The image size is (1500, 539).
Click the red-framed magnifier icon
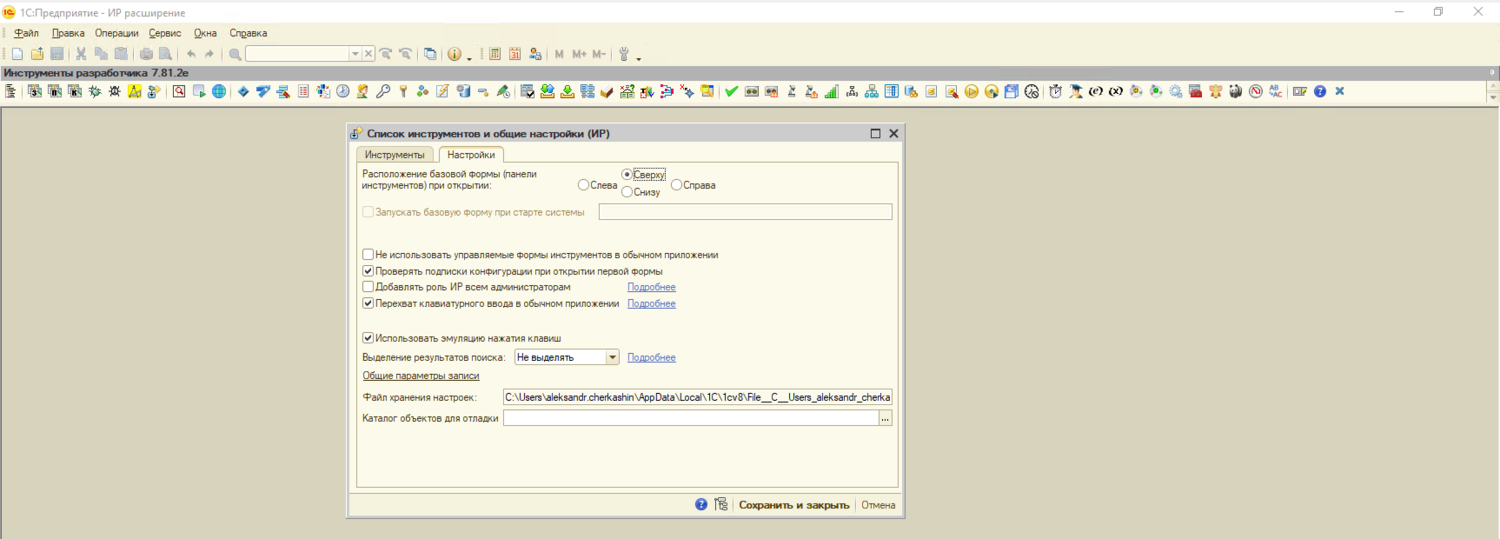click(x=179, y=91)
